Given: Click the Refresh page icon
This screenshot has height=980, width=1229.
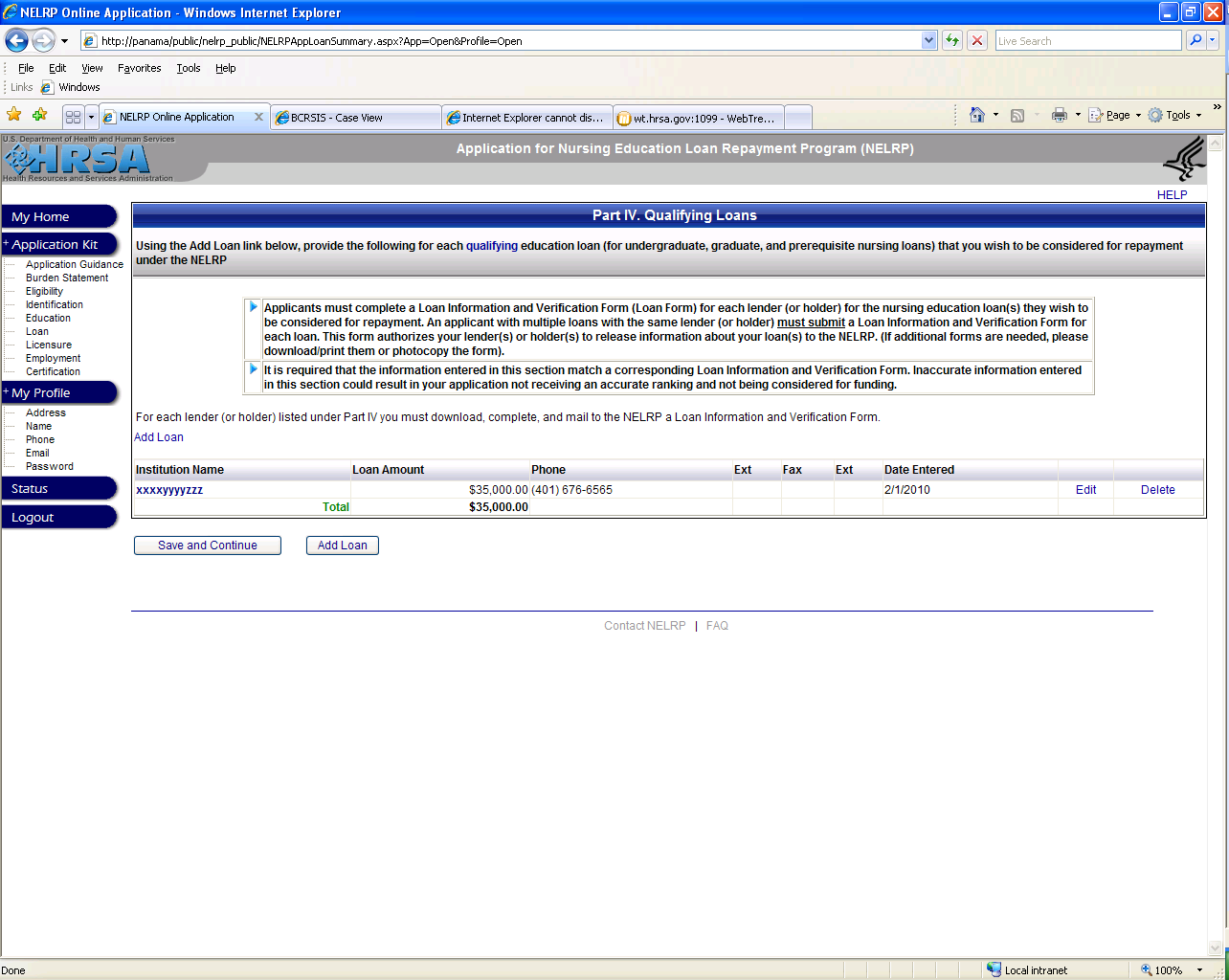Looking at the screenshot, I should tap(952, 40).
